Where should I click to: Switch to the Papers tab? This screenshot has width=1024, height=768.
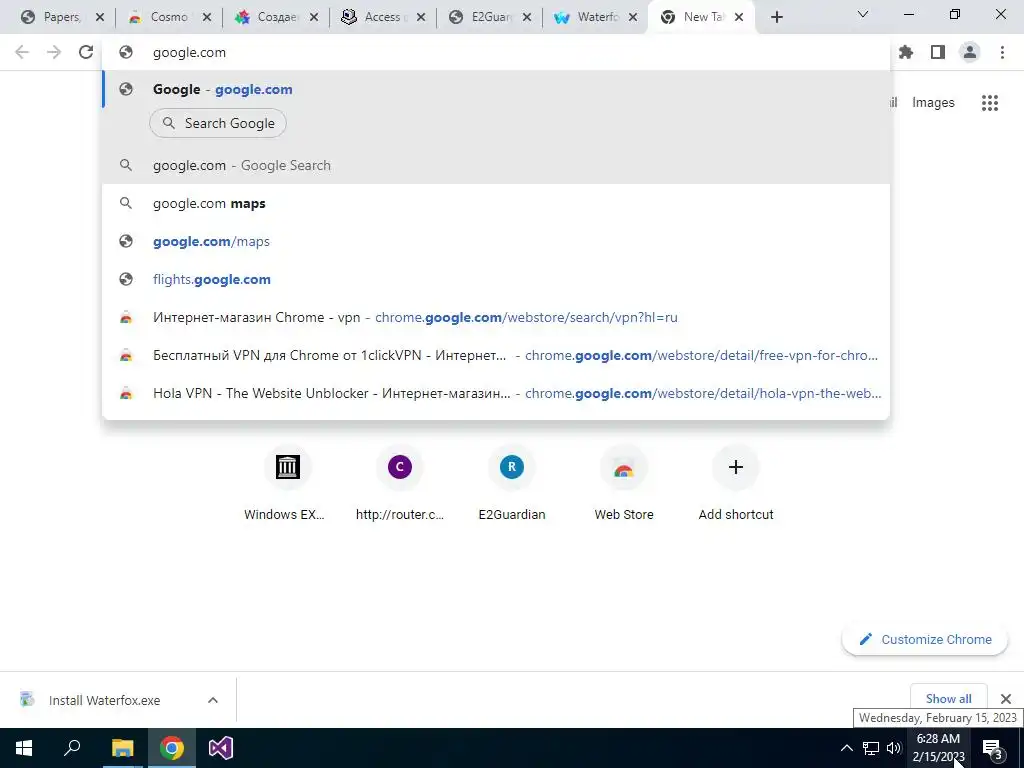coord(61,17)
